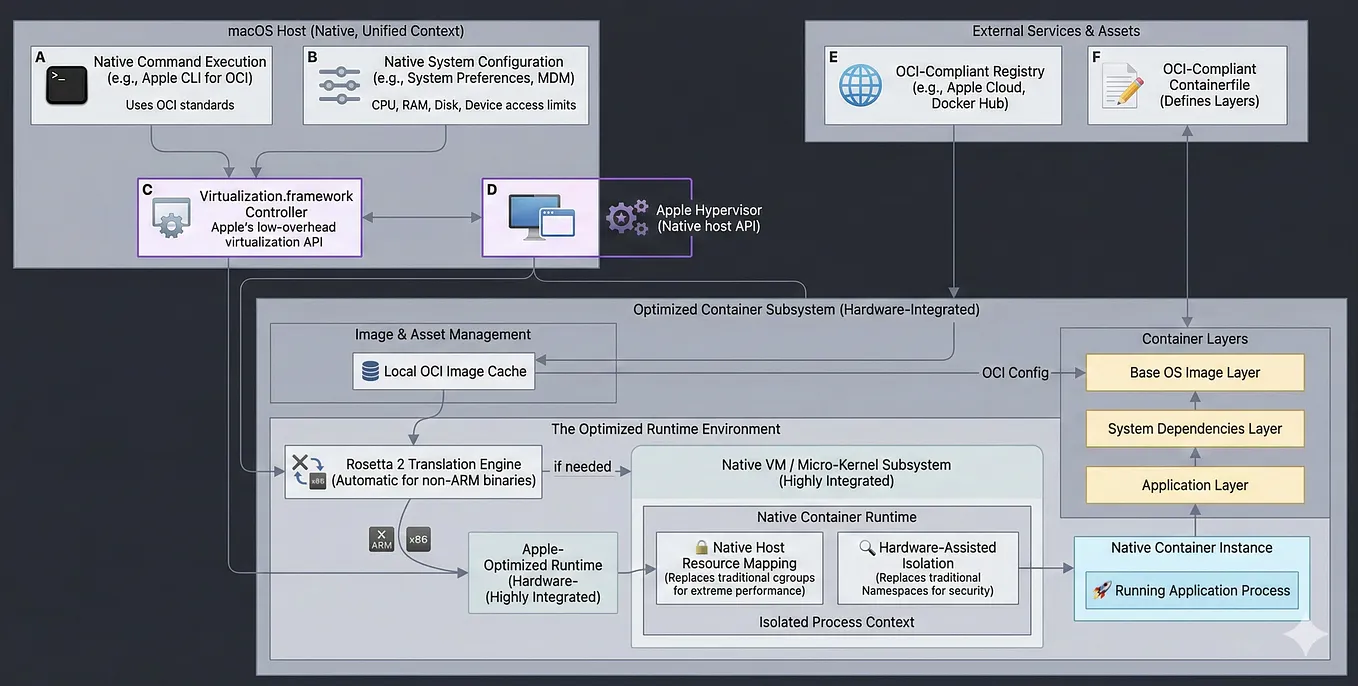Click the magnifier icon near Hardware-Assisted Isolation
1358x686 pixels.
point(869,547)
